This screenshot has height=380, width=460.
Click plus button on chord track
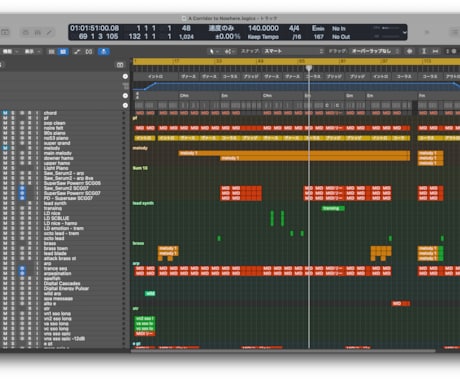click(x=125, y=105)
